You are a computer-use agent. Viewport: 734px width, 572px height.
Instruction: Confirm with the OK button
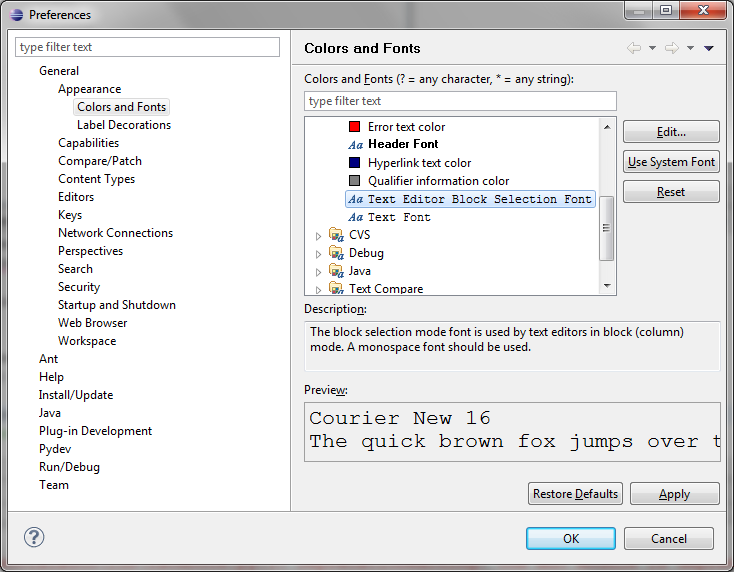click(571, 538)
